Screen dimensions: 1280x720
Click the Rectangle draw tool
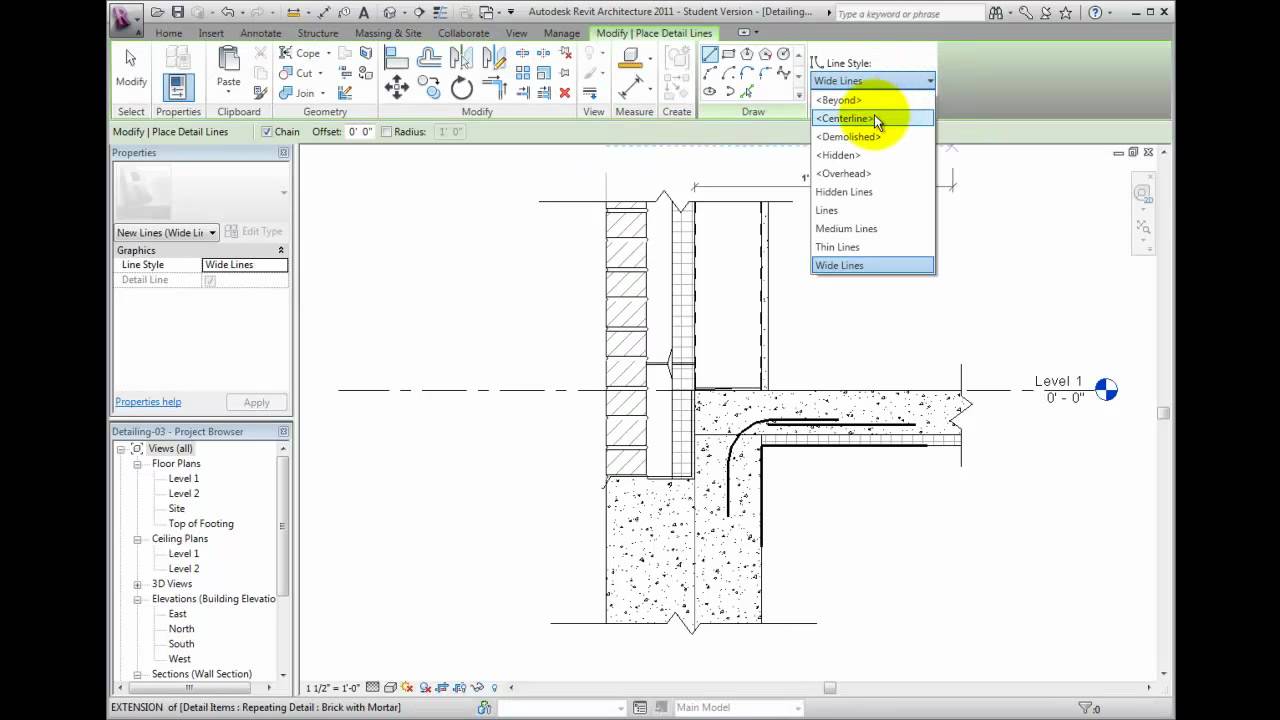tap(728, 54)
